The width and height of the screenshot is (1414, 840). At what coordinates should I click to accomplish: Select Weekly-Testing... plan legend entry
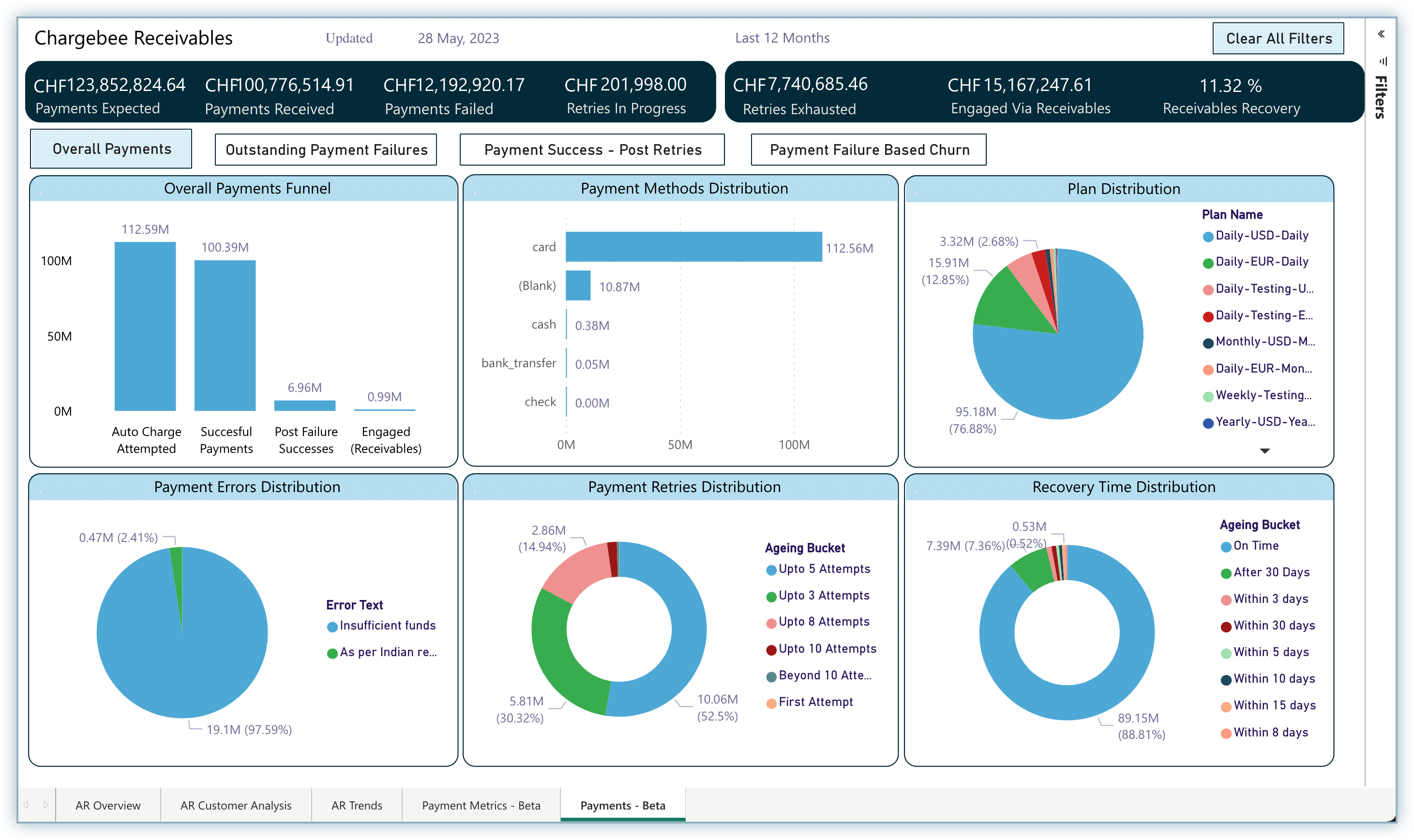click(x=1257, y=395)
